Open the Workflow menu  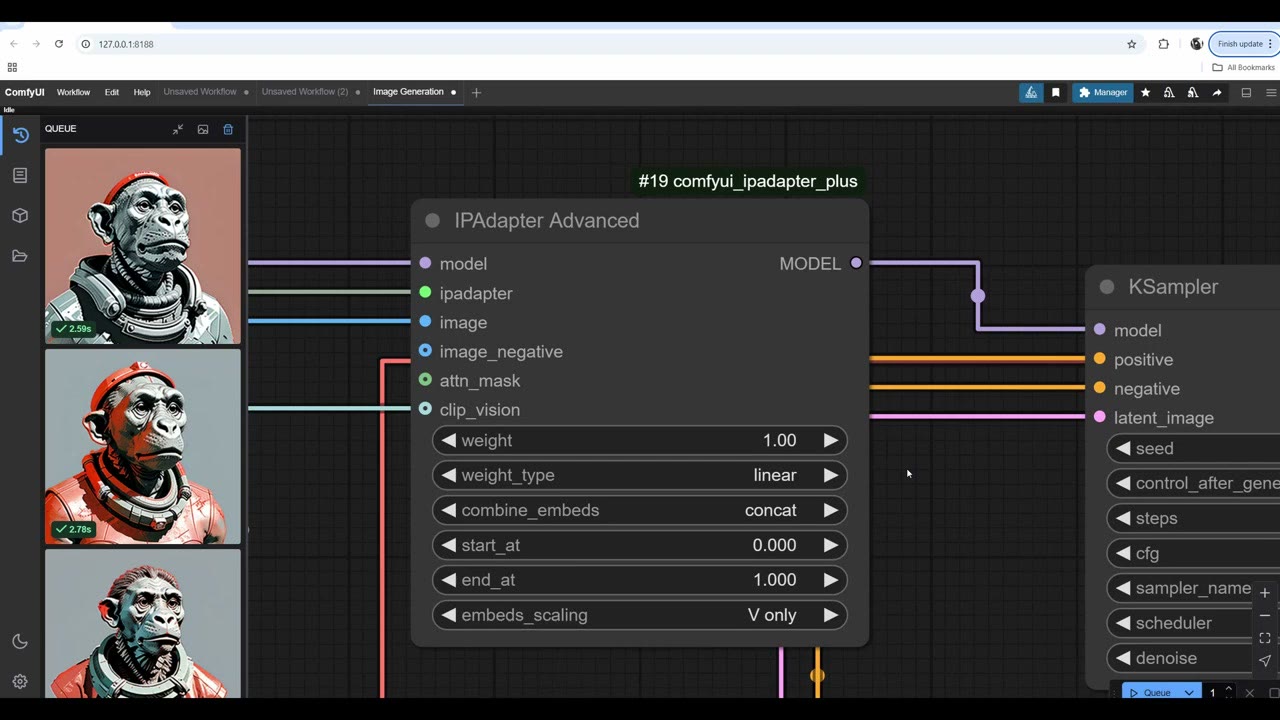[x=73, y=92]
